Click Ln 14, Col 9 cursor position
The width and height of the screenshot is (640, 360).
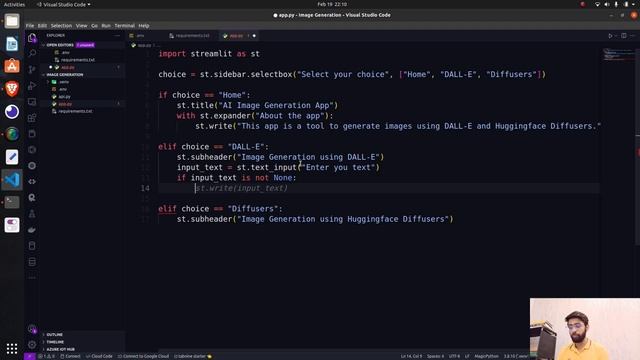pos(411,356)
